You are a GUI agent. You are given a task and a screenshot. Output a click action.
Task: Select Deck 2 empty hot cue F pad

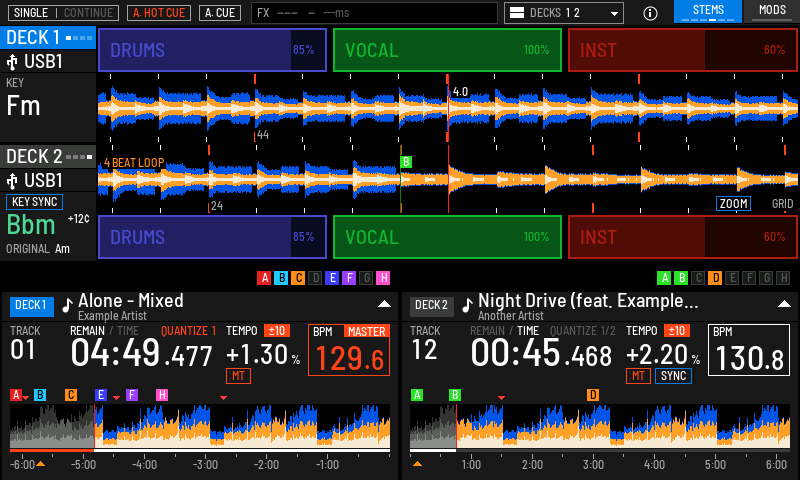(749, 278)
